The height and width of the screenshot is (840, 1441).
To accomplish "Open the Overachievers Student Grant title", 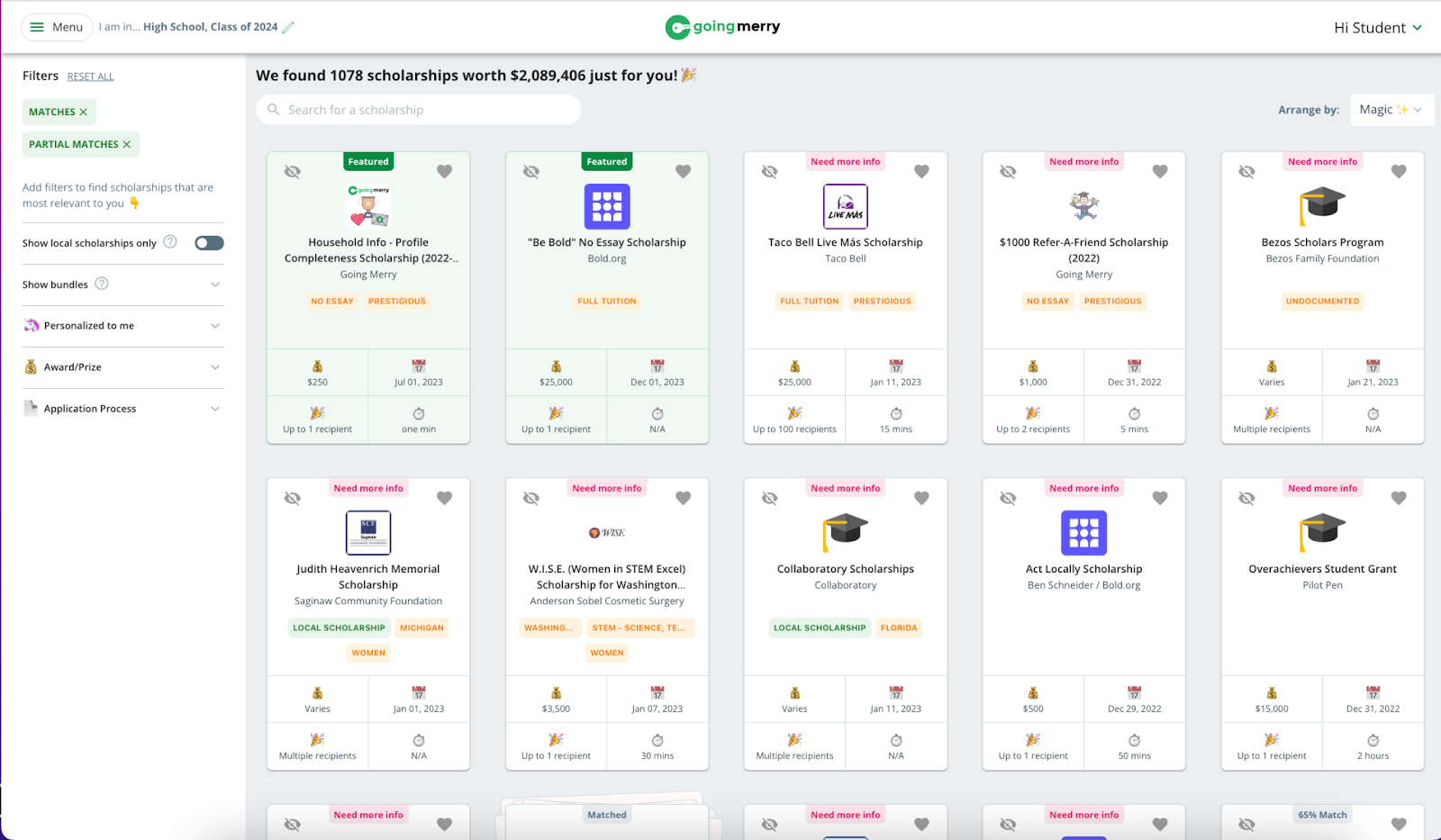I will click(x=1322, y=569).
